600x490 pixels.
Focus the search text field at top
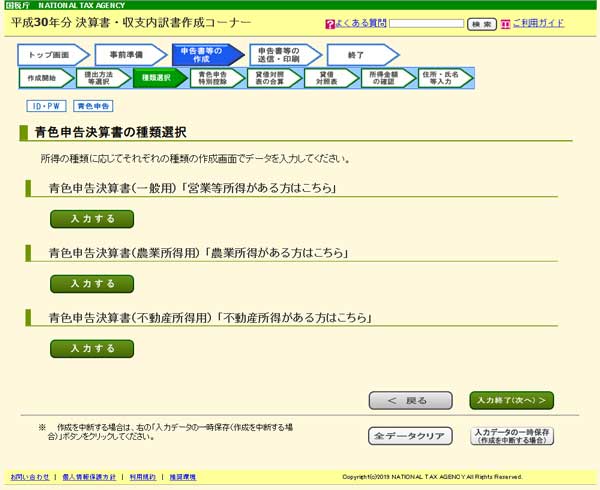[425, 23]
